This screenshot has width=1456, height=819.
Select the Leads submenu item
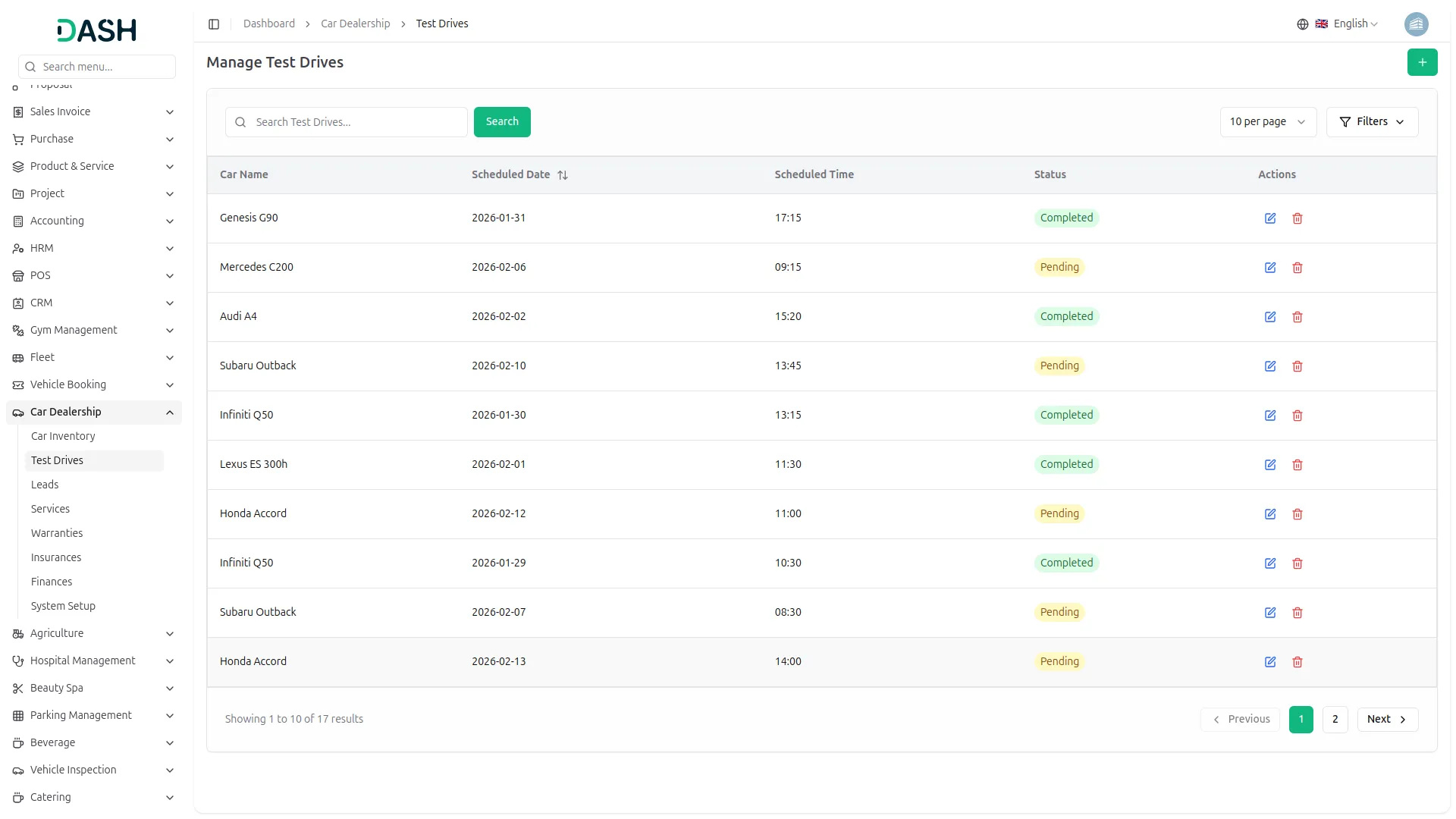tap(45, 485)
